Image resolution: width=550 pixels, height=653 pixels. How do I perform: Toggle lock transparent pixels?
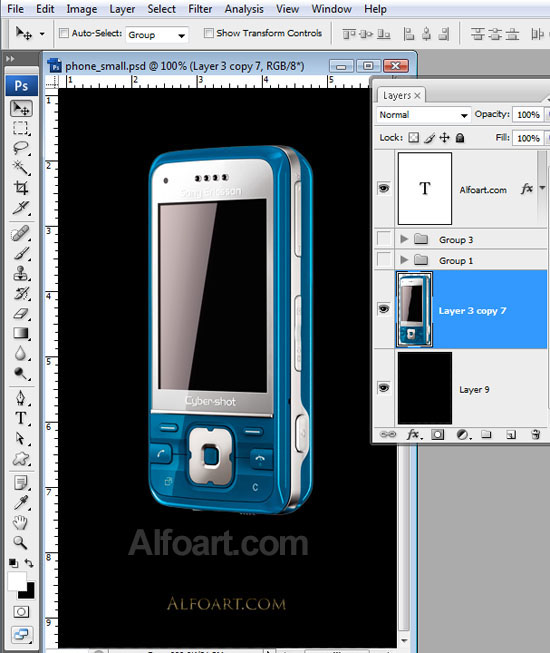[x=413, y=137]
